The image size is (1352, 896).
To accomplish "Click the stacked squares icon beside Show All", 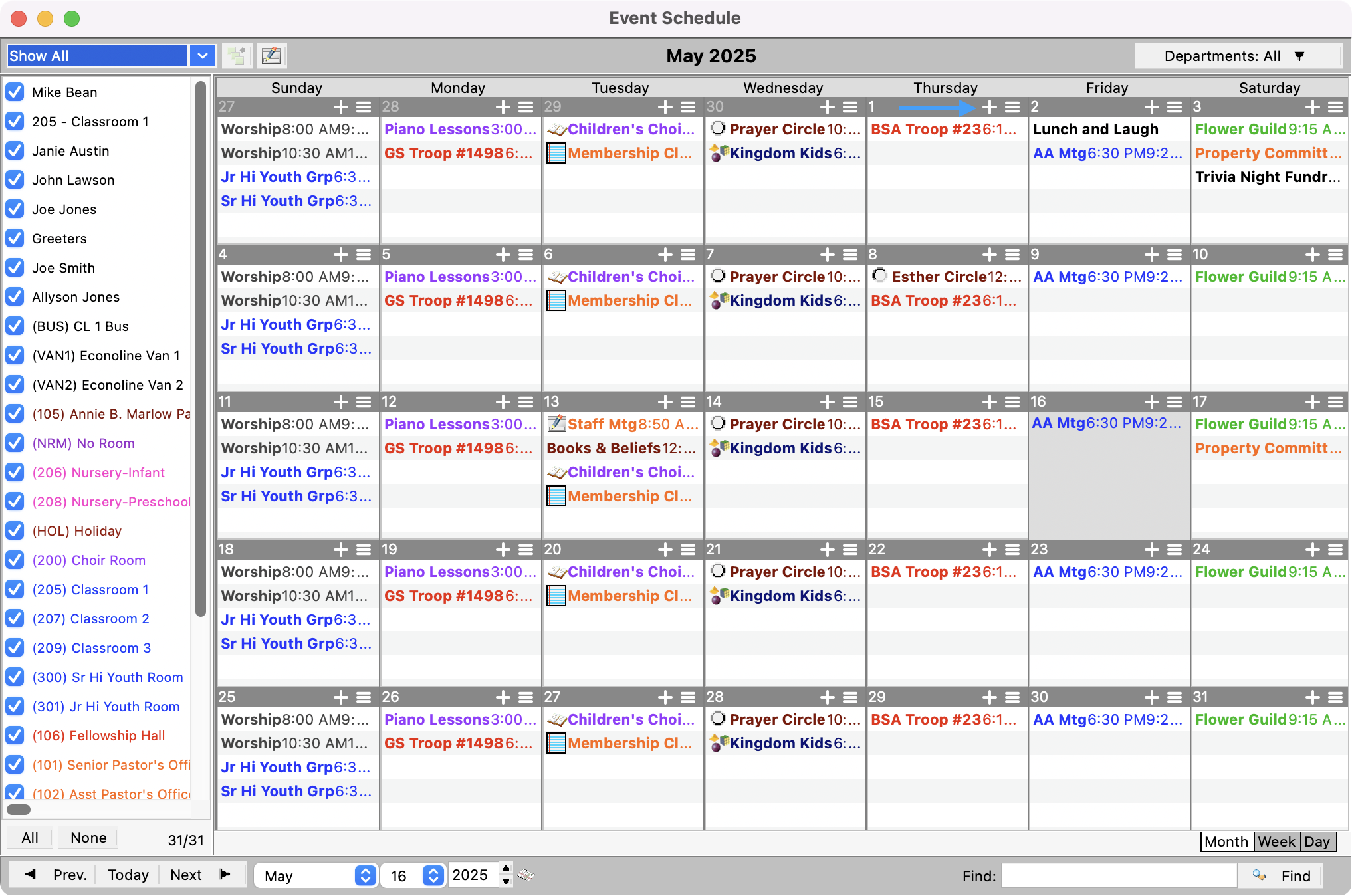I will pos(237,56).
